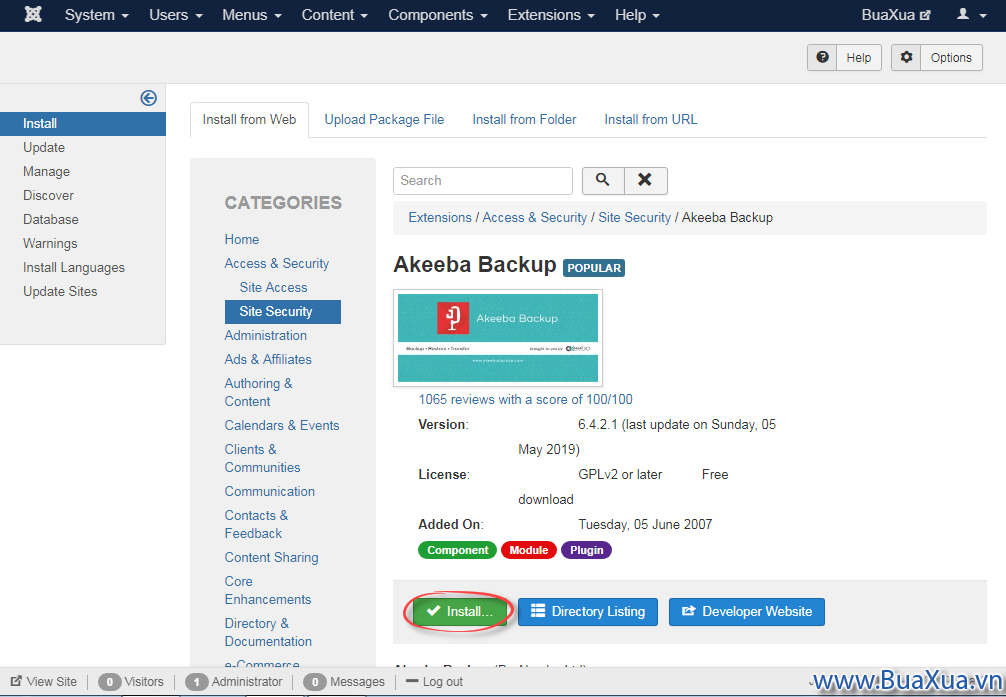Open Calendars & Events category

coord(282,426)
